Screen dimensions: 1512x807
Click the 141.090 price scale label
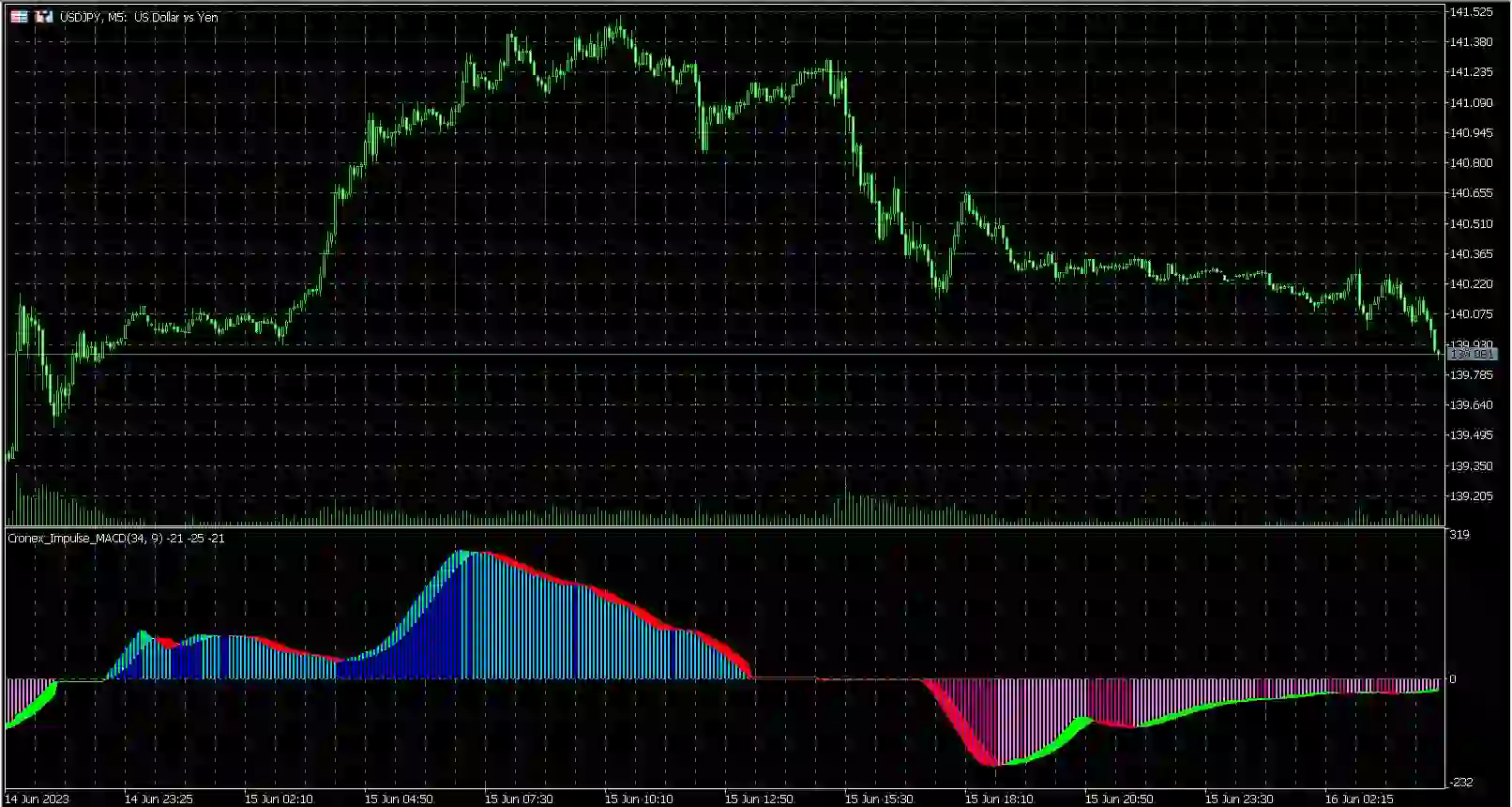click(1471, 103)
